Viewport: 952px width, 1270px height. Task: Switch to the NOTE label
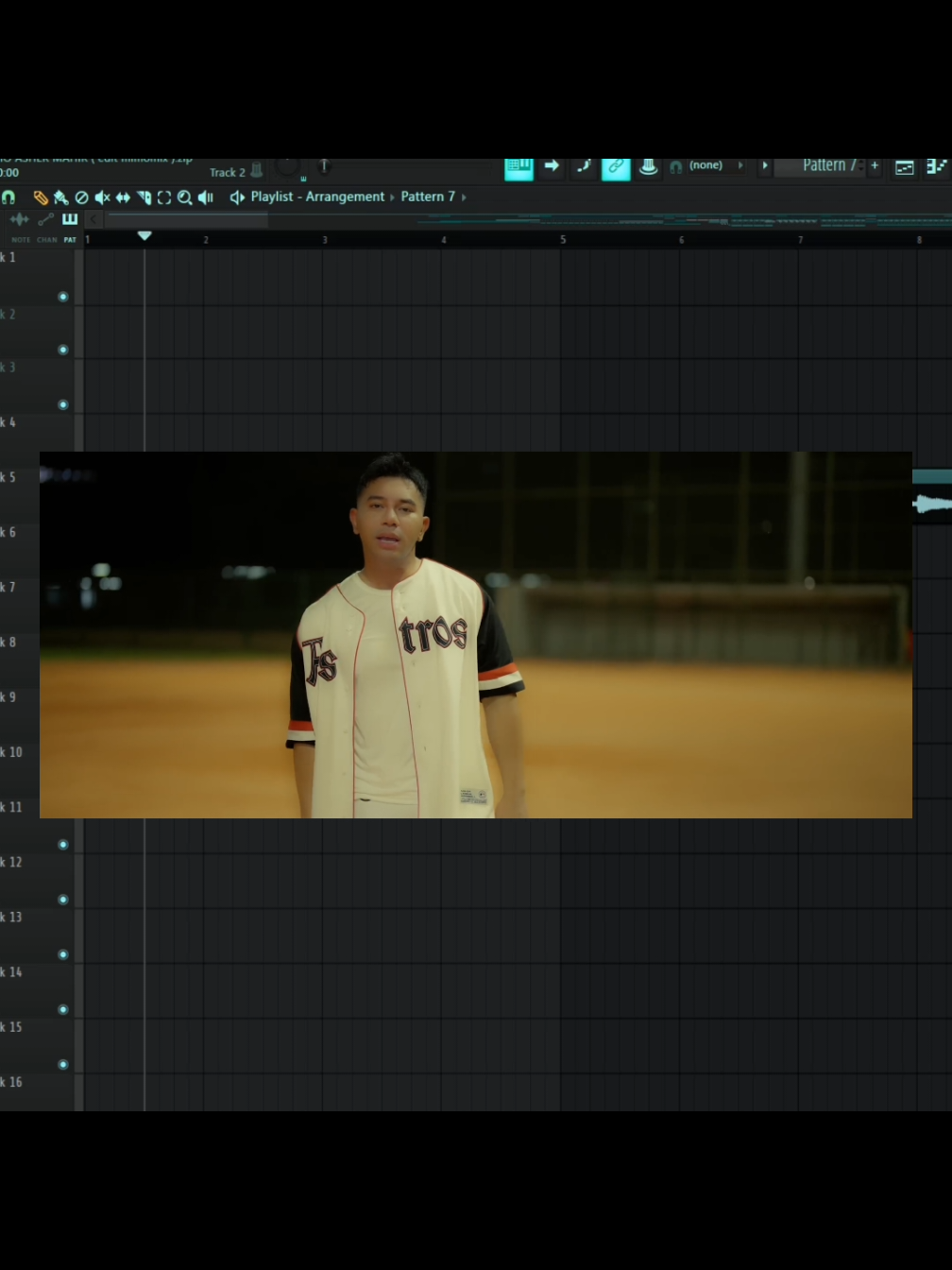(x=21, y=240)
